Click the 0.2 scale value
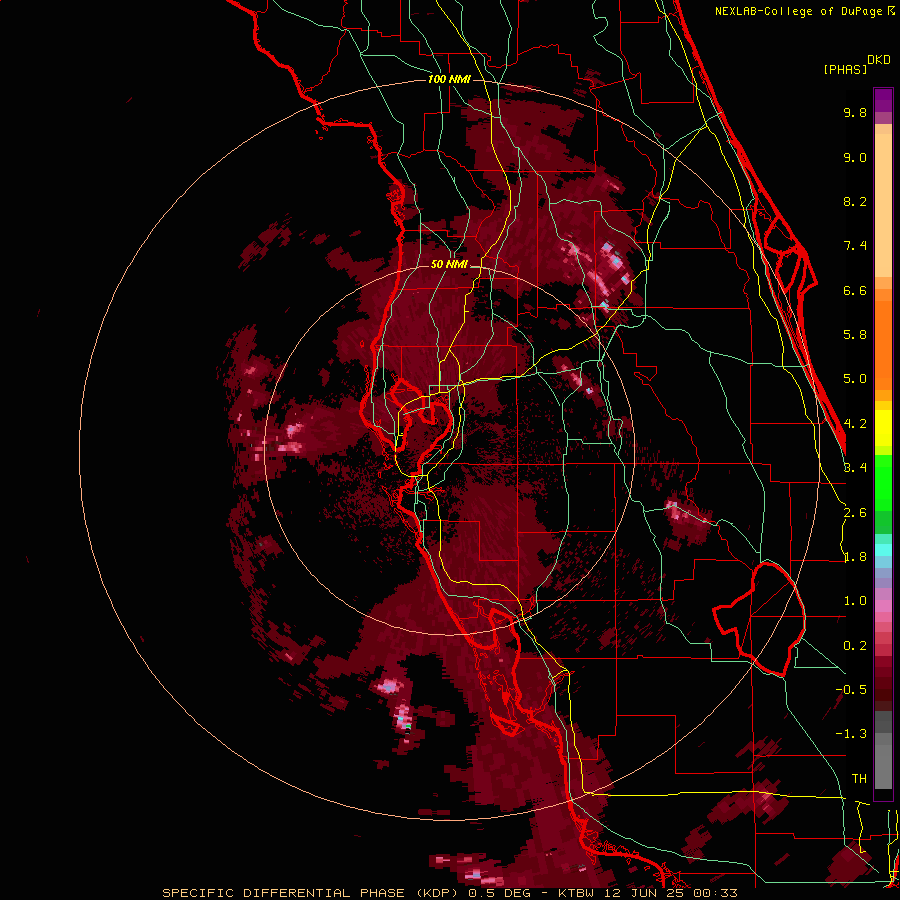The height and width of the screenshot is (900, 900). click(x=855, y=646)
